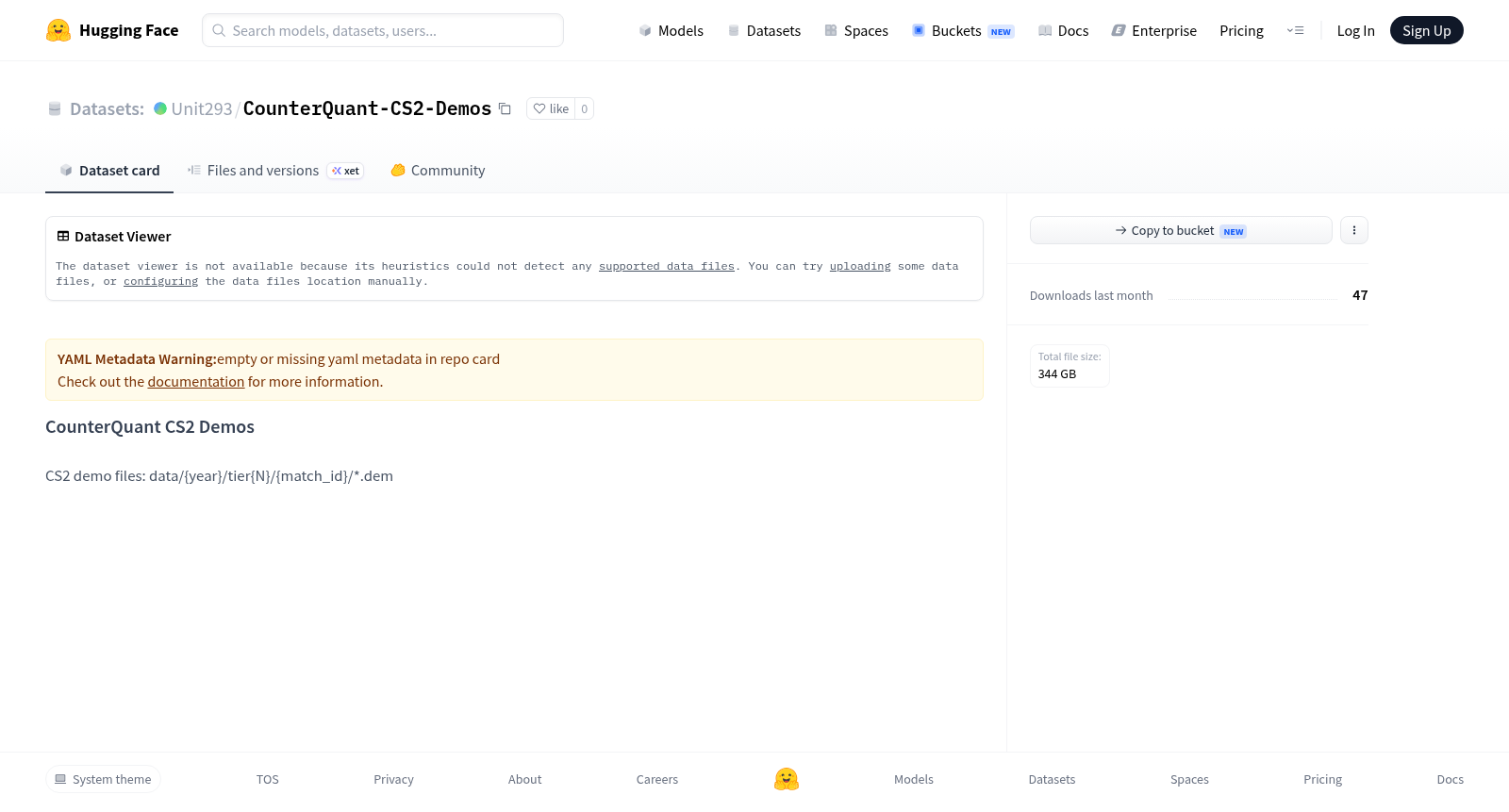Screen dimensions: 1509x812
Task: Open Buckets in the top navigation
Action: pos(963,30)
